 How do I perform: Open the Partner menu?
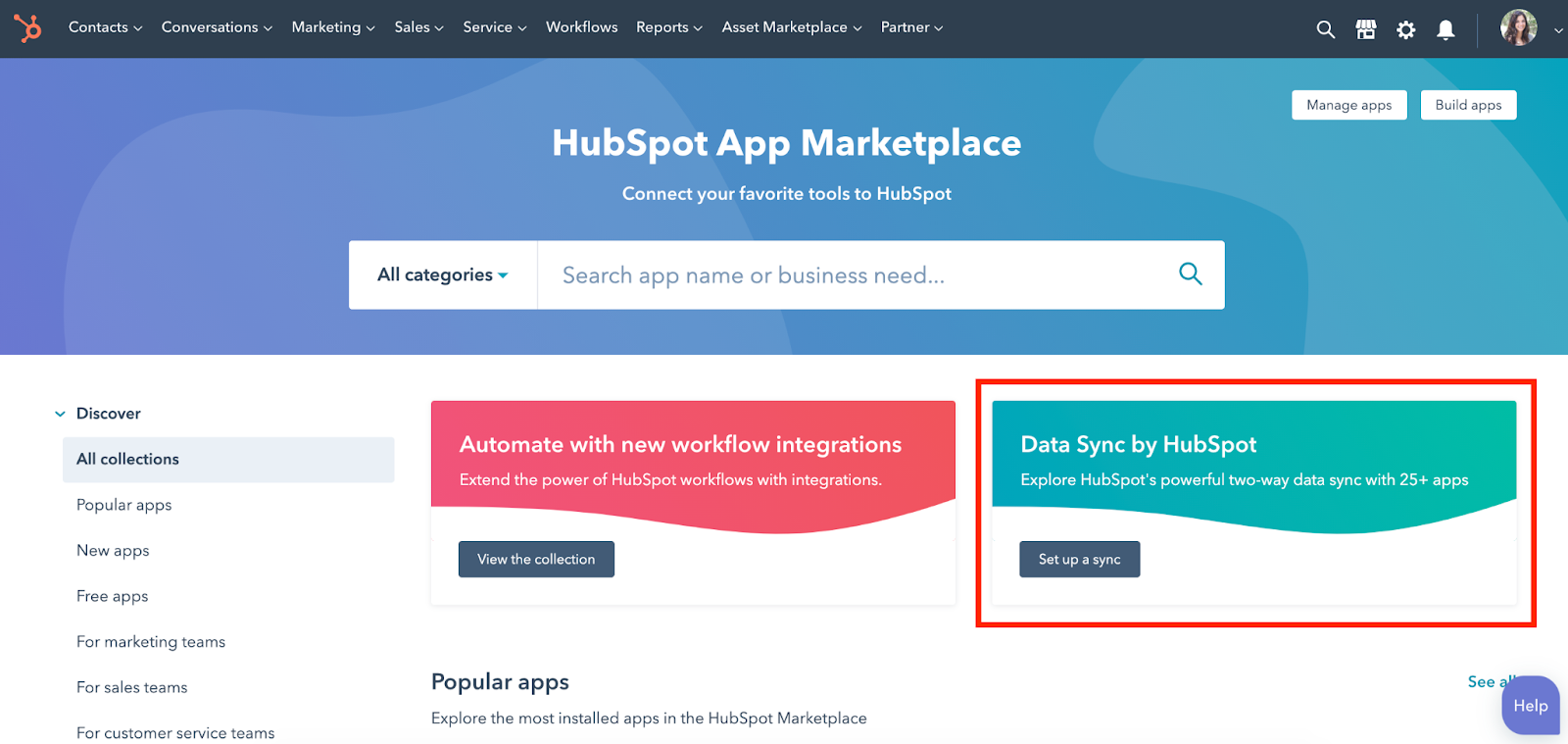click(911, 27)
